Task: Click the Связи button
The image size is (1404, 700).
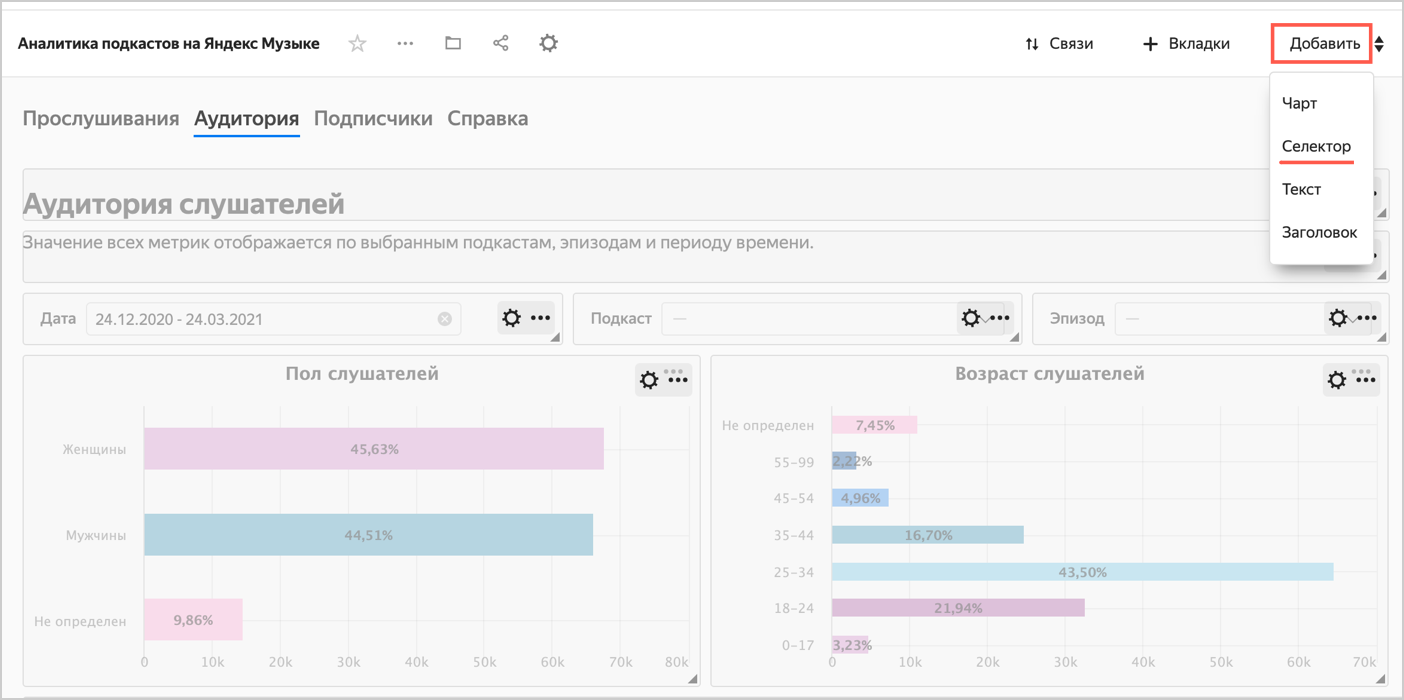Action: pyautogui.click(x=1059, y=44)
